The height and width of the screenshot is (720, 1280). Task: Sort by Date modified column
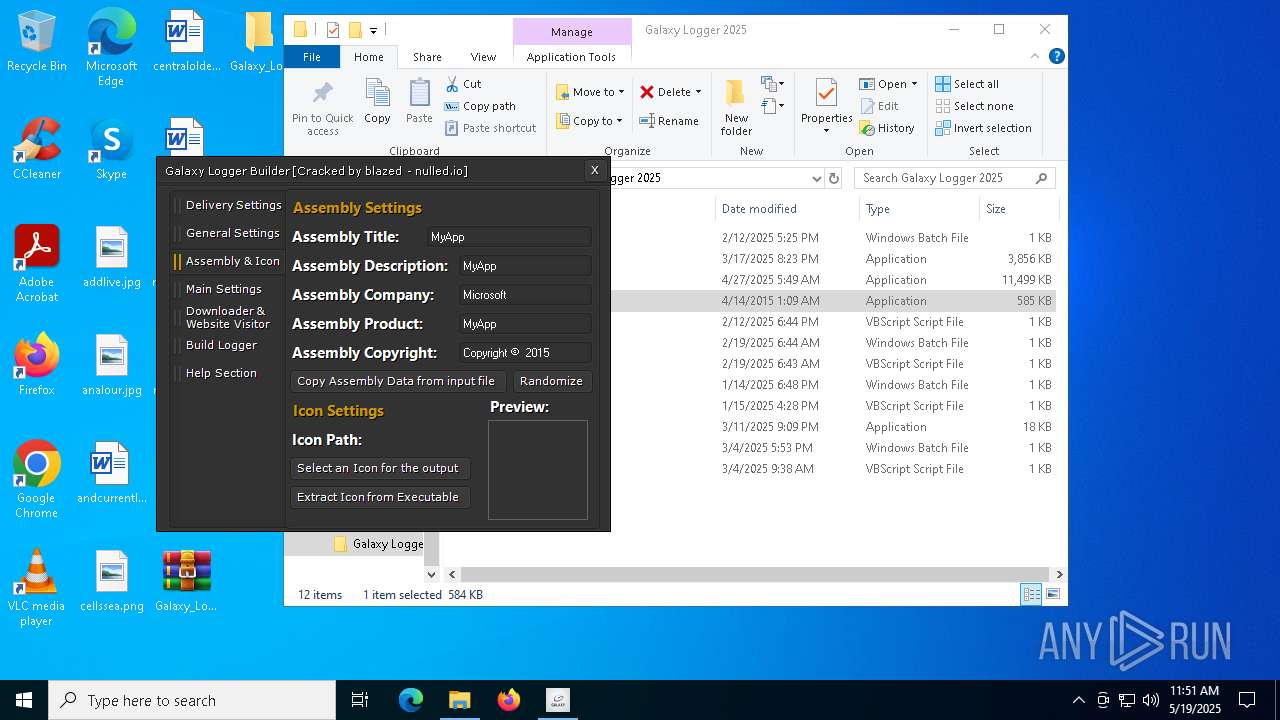point(787,209)
